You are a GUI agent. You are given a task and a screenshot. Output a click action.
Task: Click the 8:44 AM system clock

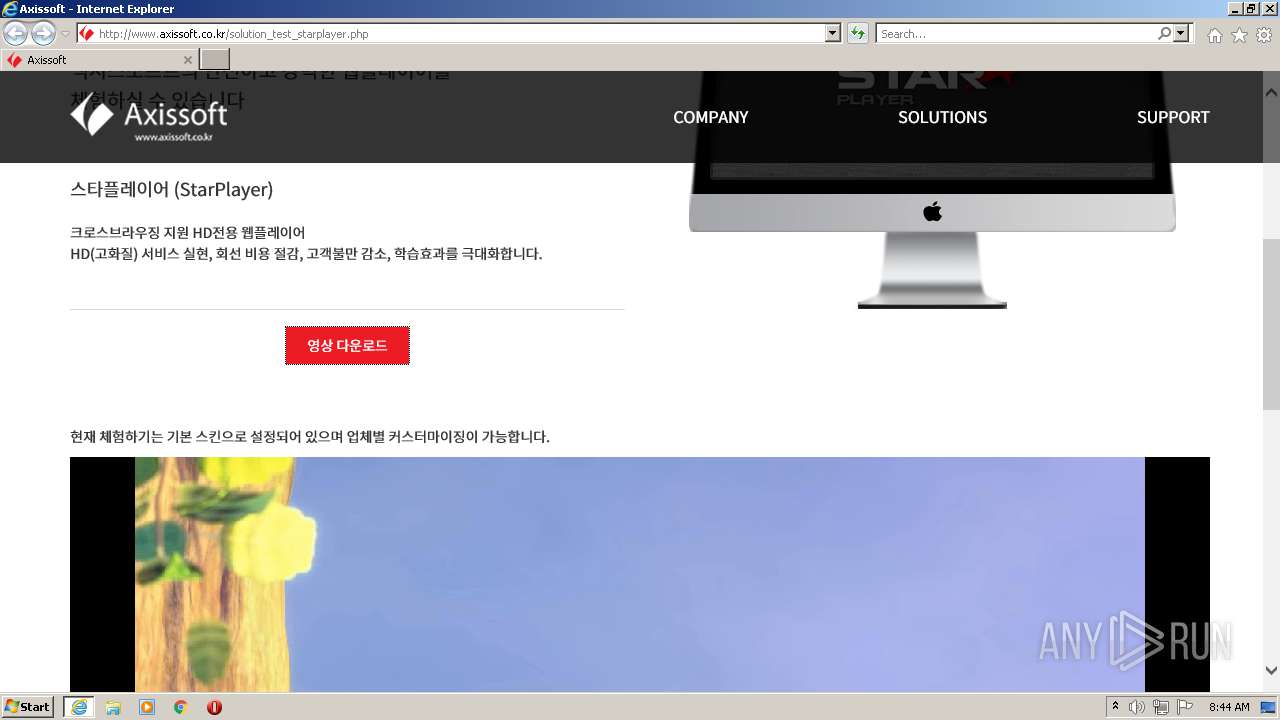coord(1229,707)
